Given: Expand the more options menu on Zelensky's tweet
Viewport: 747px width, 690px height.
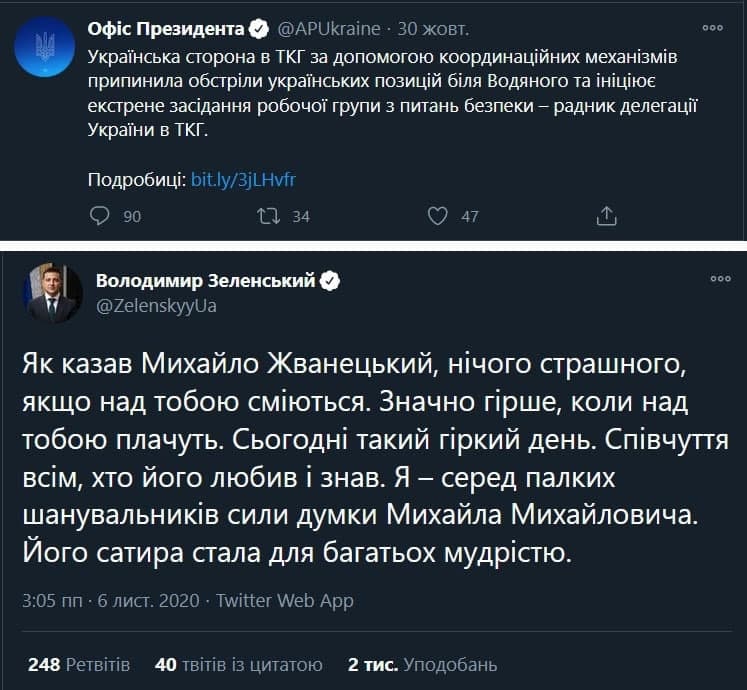Looking at the screenshot, I should (720, 280).
